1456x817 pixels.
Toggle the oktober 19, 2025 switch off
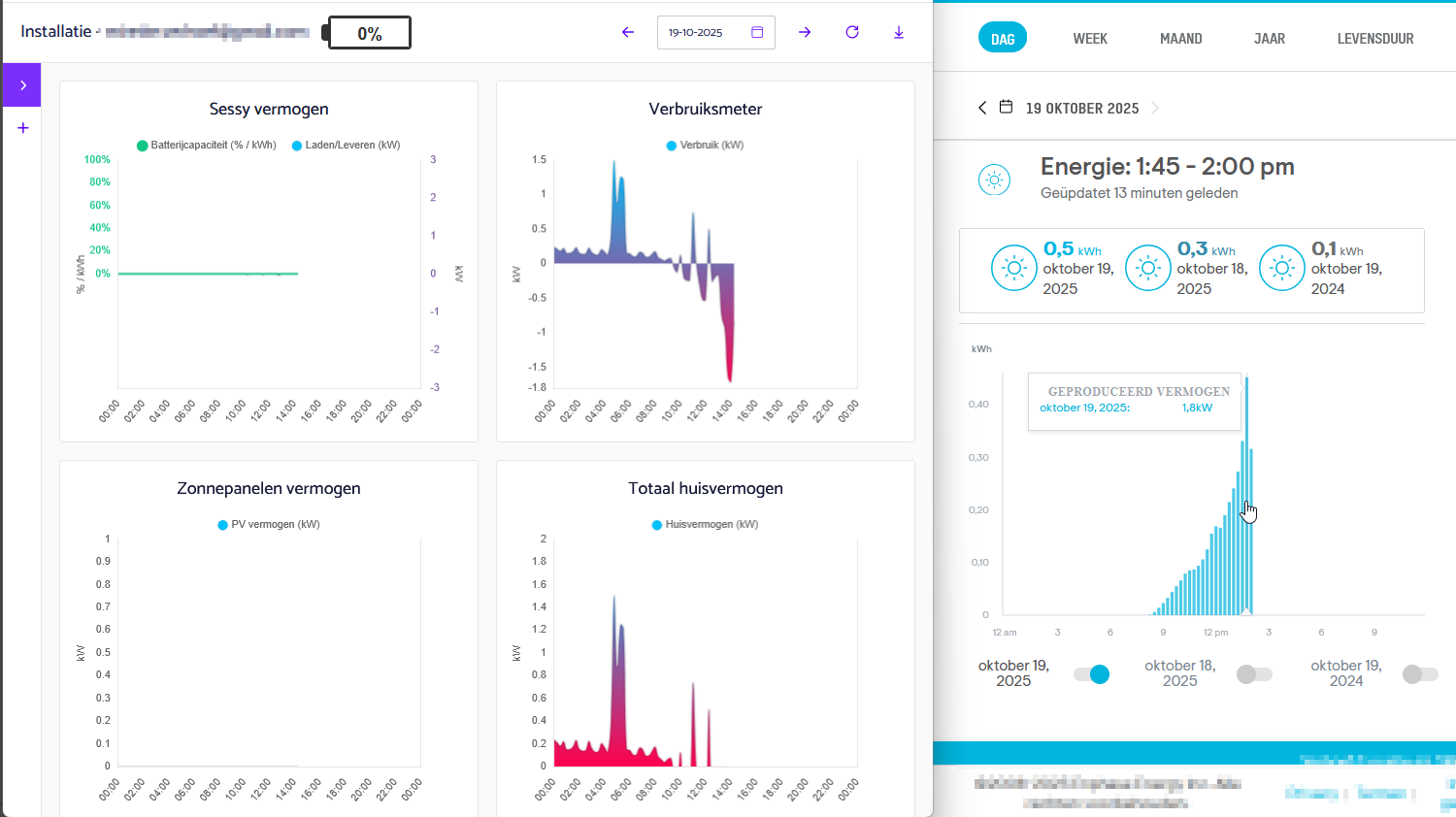(1091, 674)
